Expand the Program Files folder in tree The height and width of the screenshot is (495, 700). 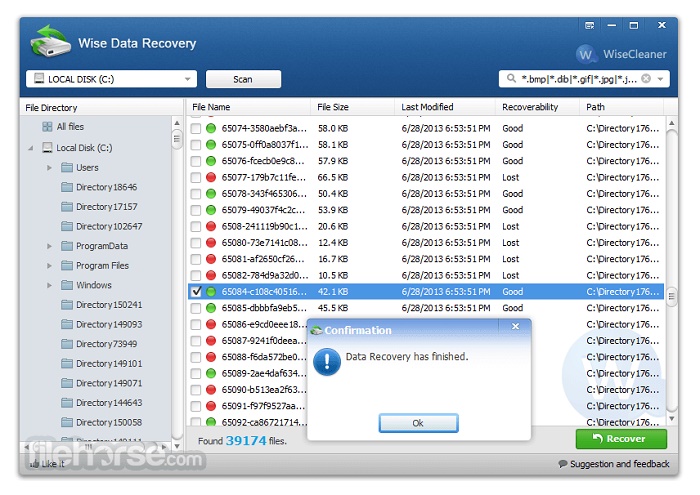50,266
